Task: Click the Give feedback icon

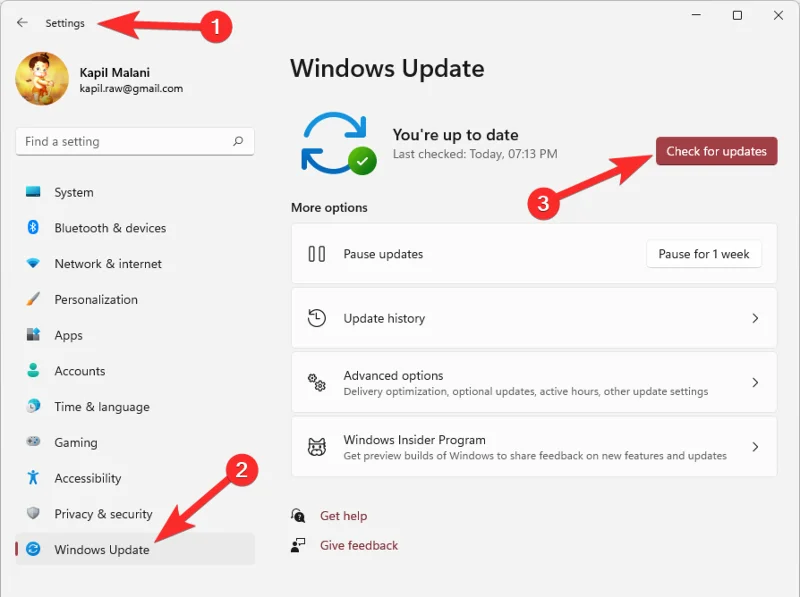Action: tap(298, 545)
